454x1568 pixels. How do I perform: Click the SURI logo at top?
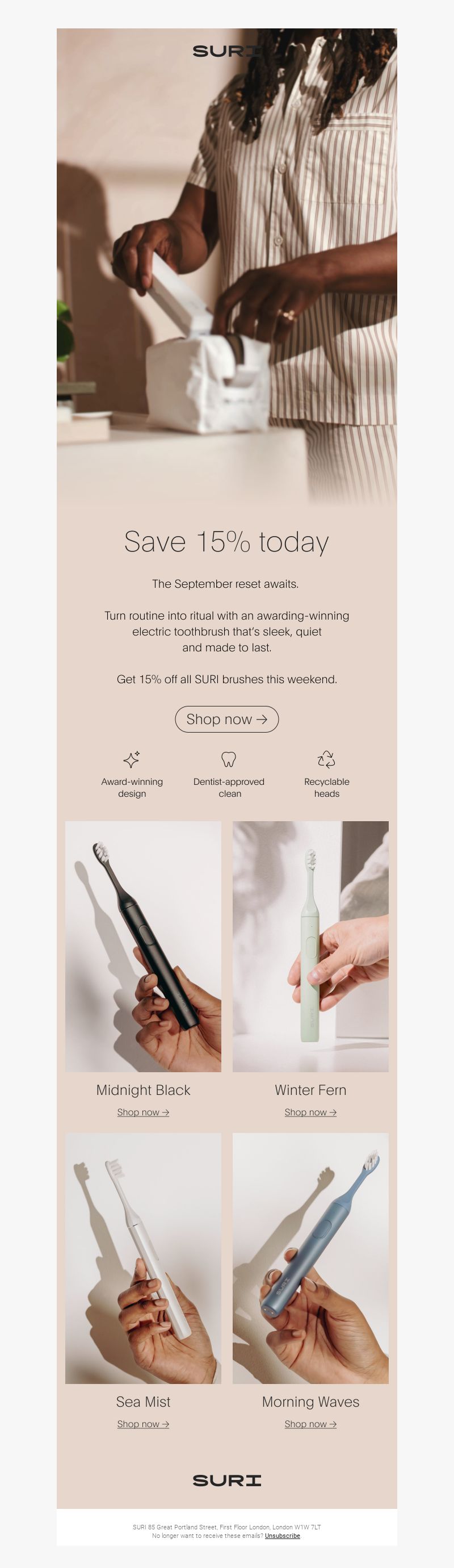point(227,51)
